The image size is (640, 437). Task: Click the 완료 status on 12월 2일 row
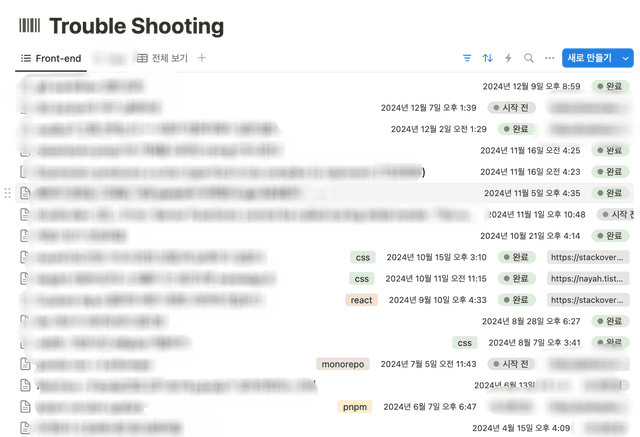516,129
